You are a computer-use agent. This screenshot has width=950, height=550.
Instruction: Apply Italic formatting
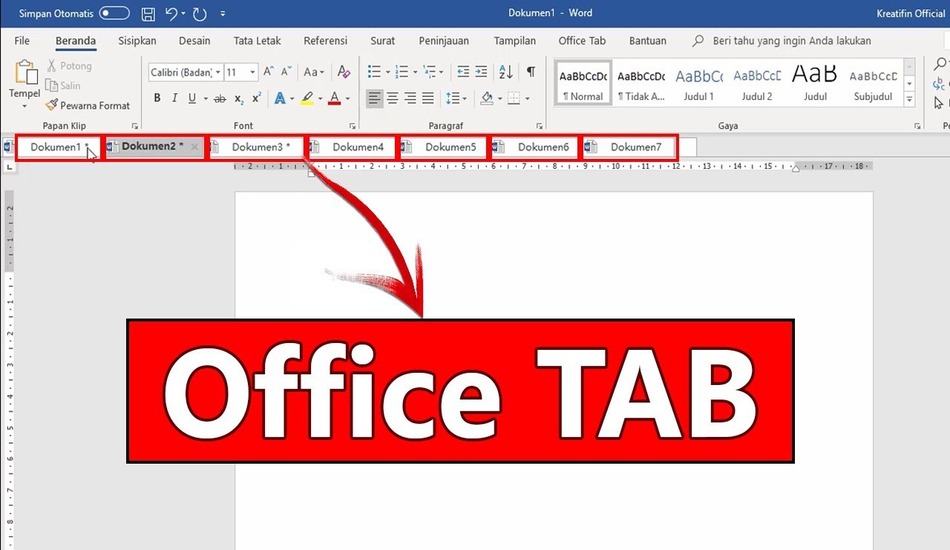coord(175,98)
